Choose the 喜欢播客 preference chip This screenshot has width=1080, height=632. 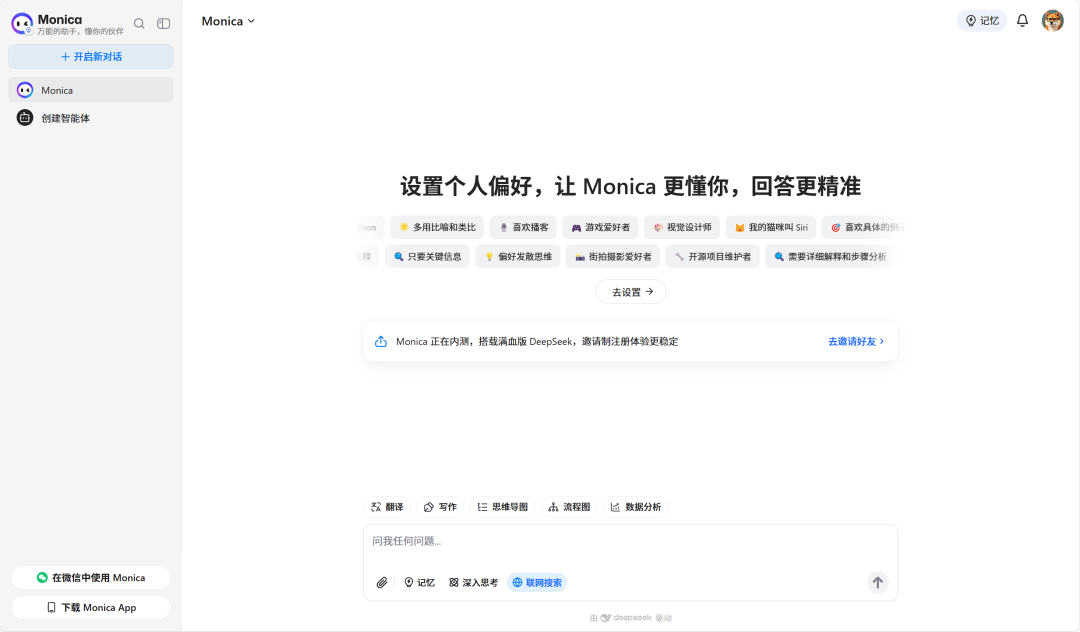(x=523, y=227)
